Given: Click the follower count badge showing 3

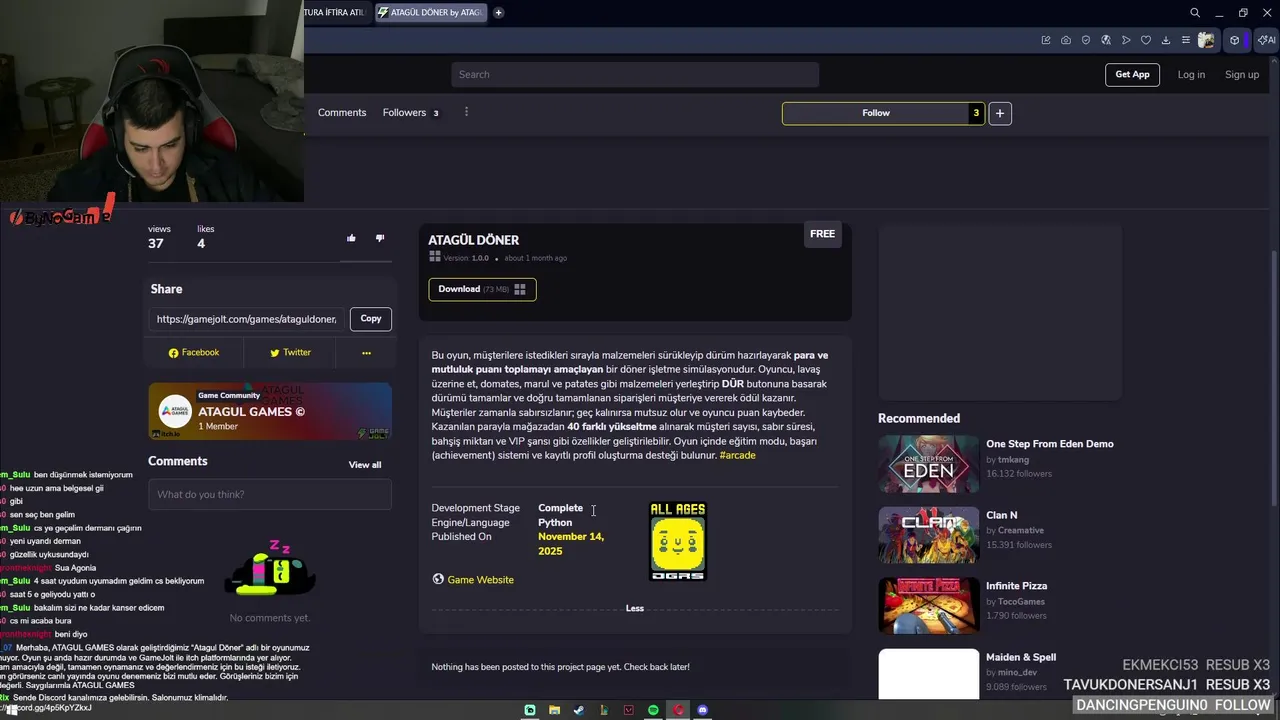Looking at the screenshot, I should [x=976, y=113].
